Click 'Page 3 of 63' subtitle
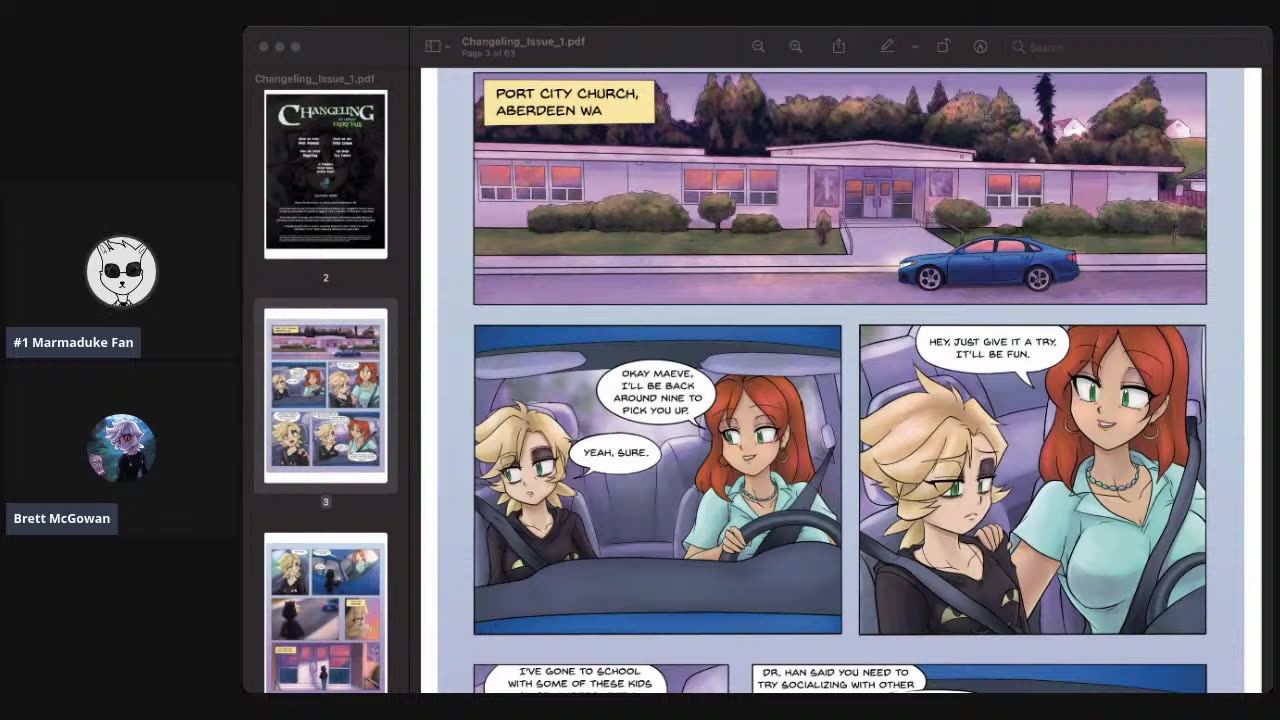This screenshot has height=720, width=1280. pyautogui.click(x=489, y=53)
